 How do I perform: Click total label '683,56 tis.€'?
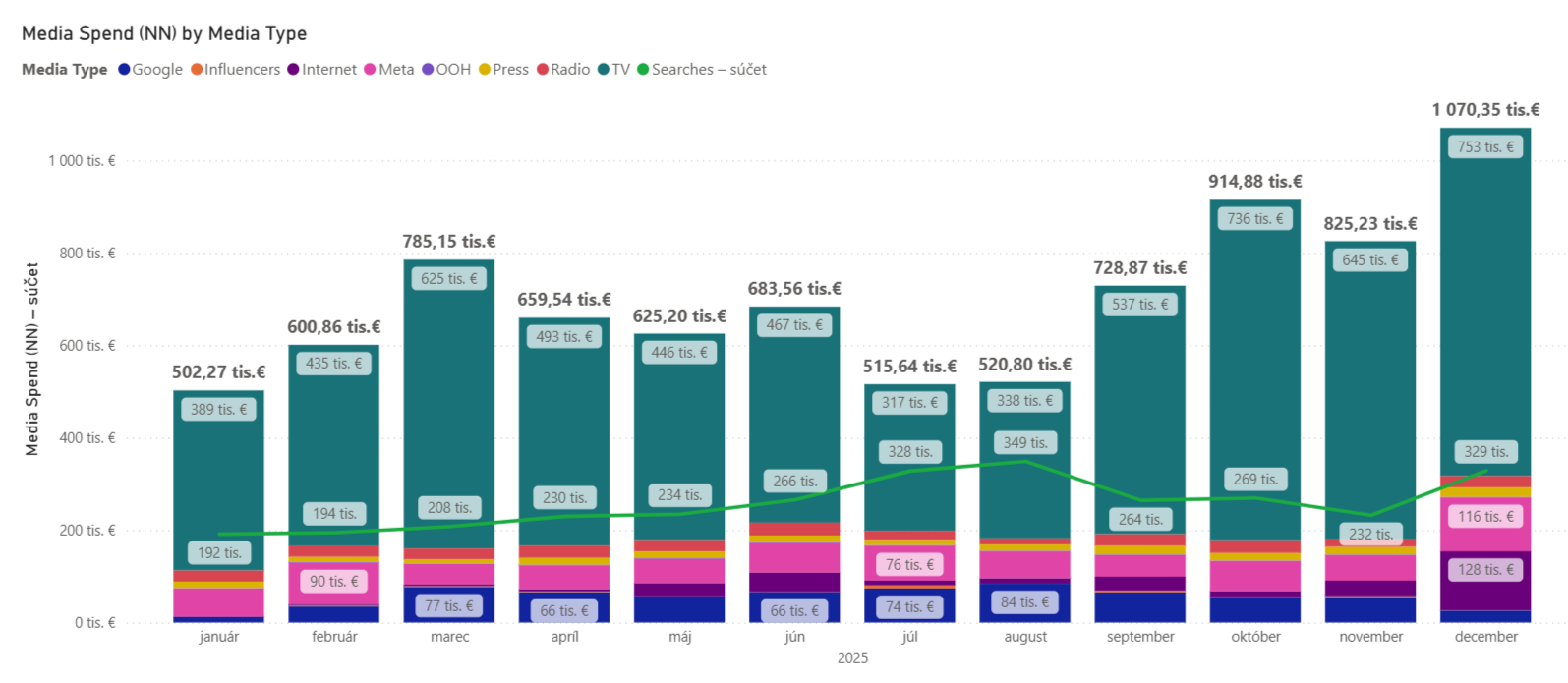795,289
